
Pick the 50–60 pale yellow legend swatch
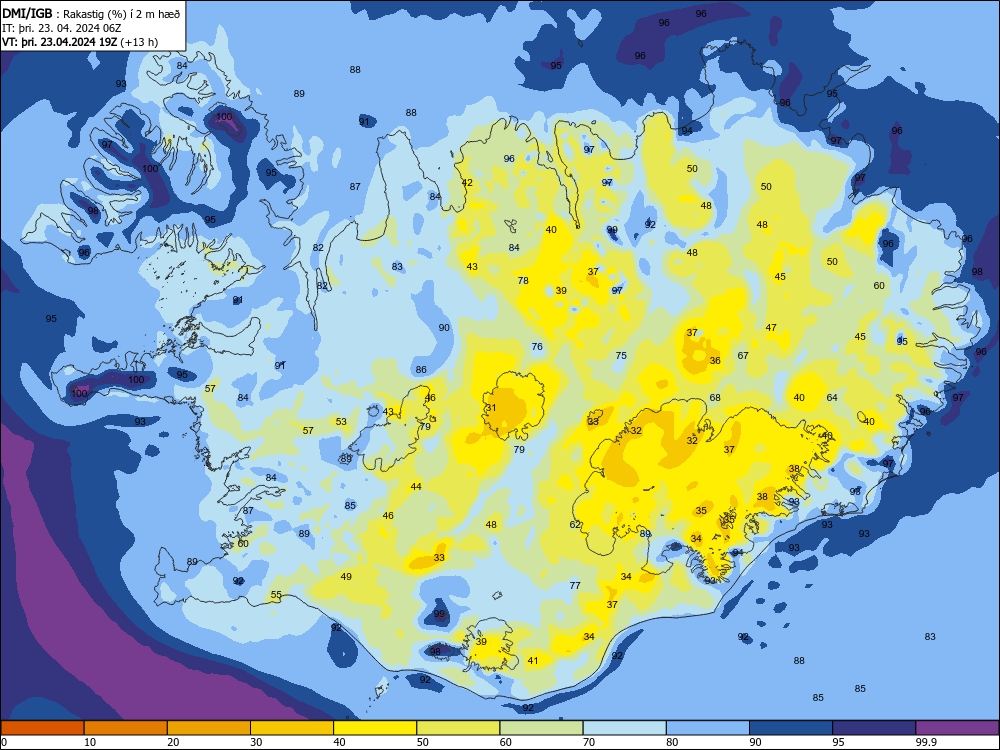(x=458, y=728)
